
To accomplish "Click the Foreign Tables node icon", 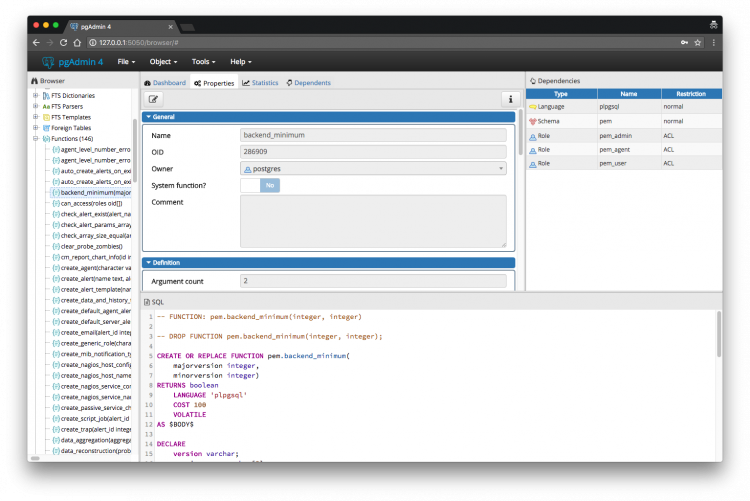I will click(x=45, y=128).
